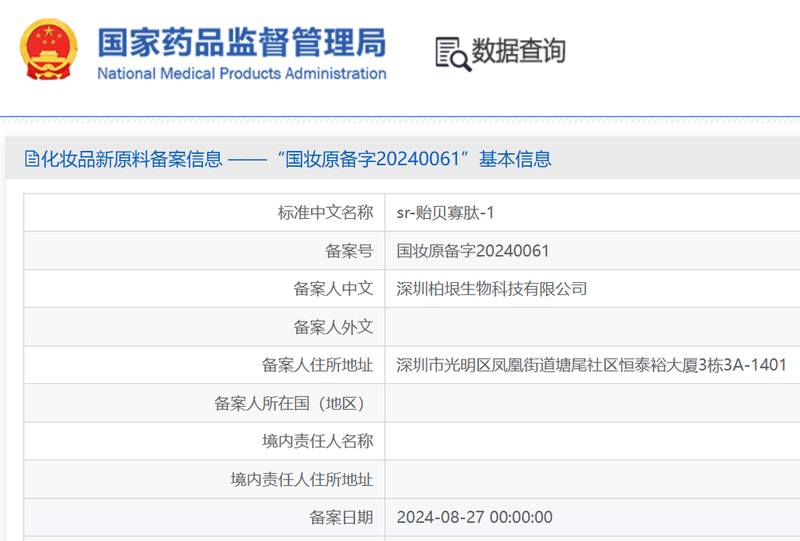This screenshot has height=541, width=800.
Task: Click the sr-贻贝寡肽-1 name value
Action: (445, 213)
